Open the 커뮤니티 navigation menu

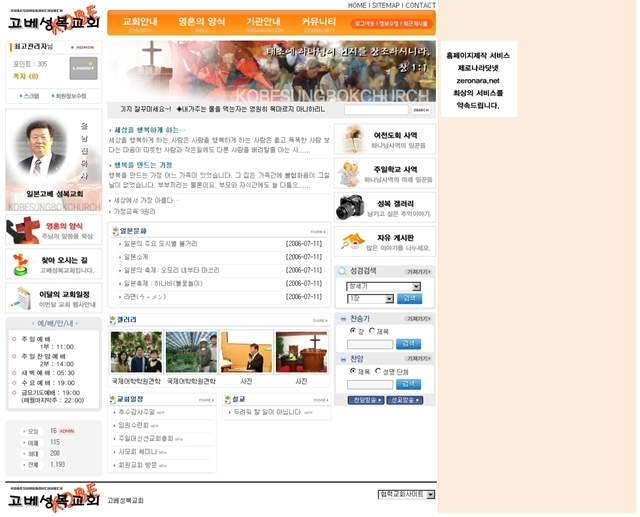pos(318,22)
